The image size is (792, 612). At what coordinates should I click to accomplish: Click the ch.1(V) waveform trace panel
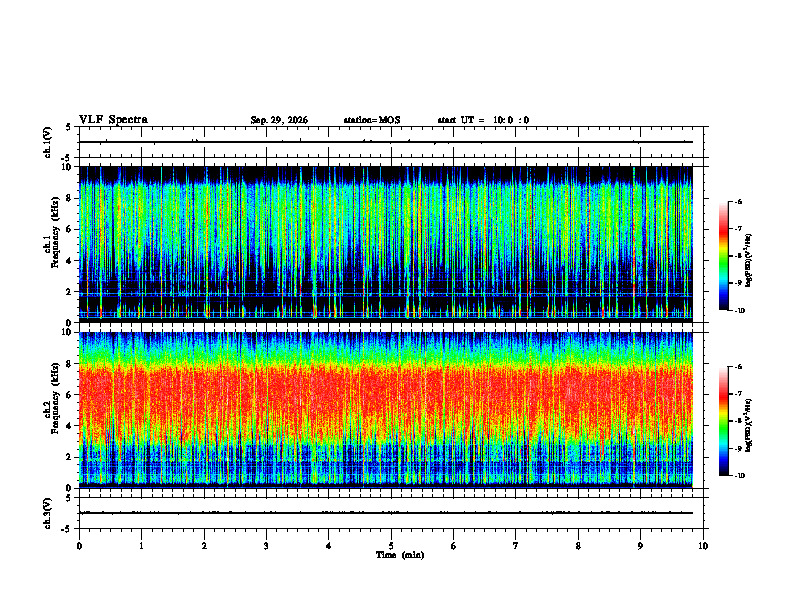tap(391, 142)
